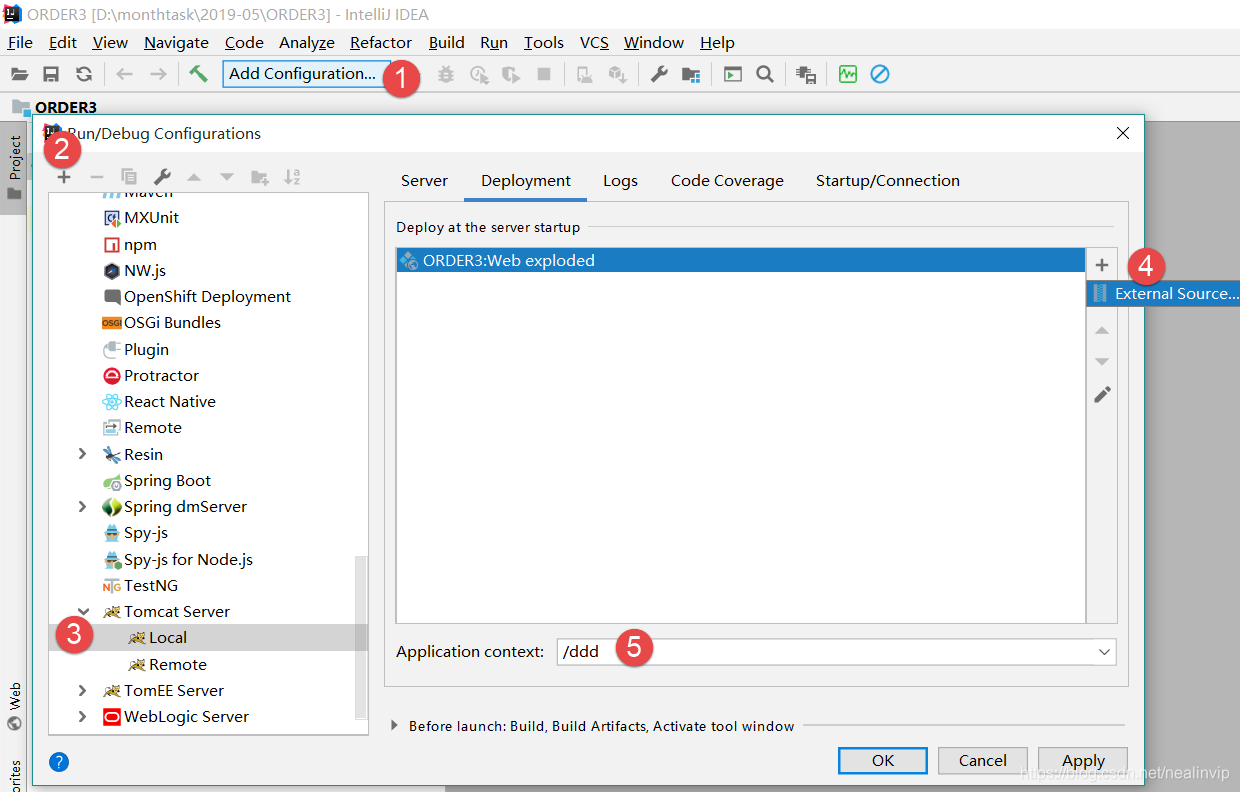Image resolution: width=1240 pixels, height=792 pixels.
Task: Add new configuration with plus icon
Action: point(64,177)
